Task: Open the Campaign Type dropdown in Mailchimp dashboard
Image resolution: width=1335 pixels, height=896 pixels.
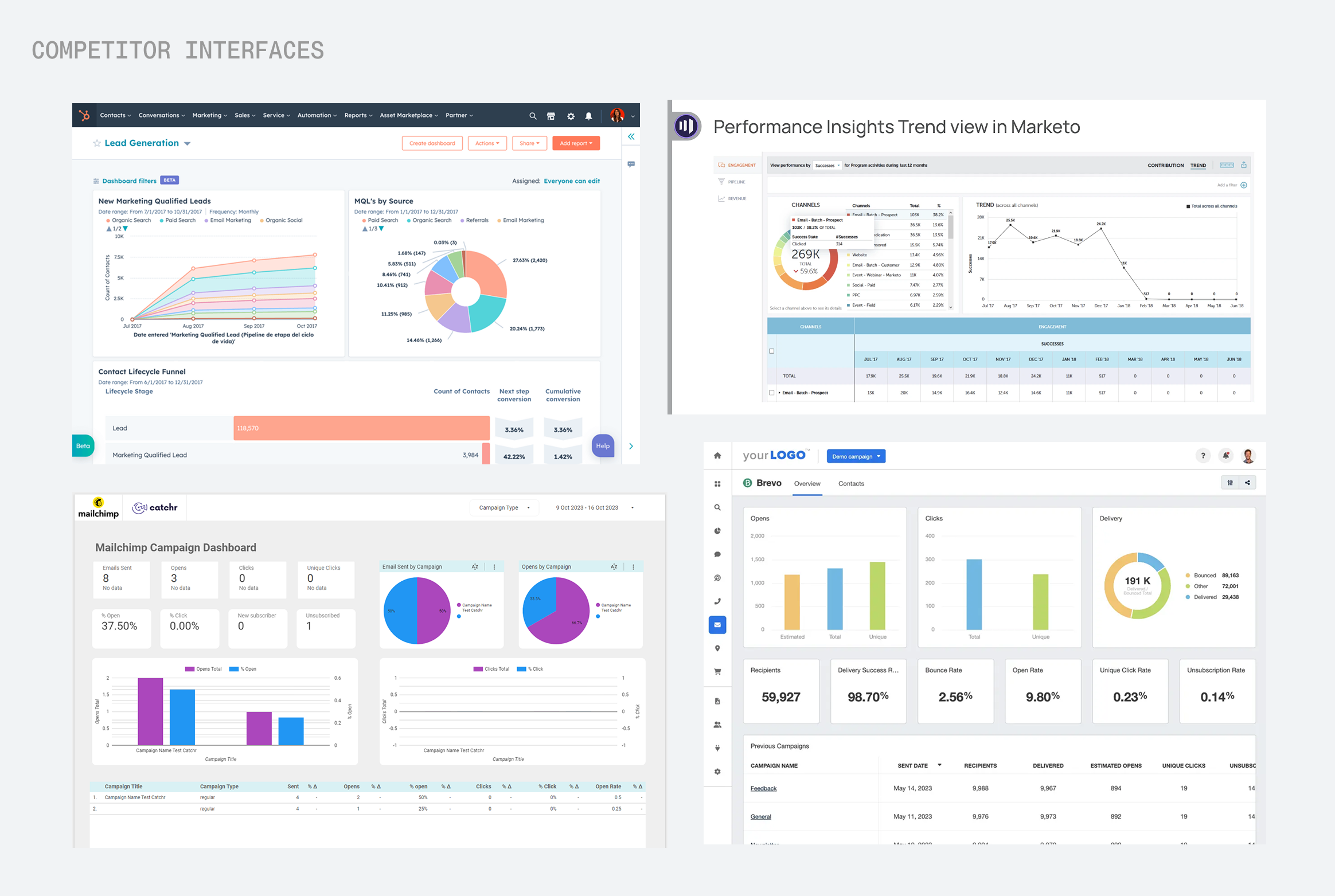Action: pos(503,507)
